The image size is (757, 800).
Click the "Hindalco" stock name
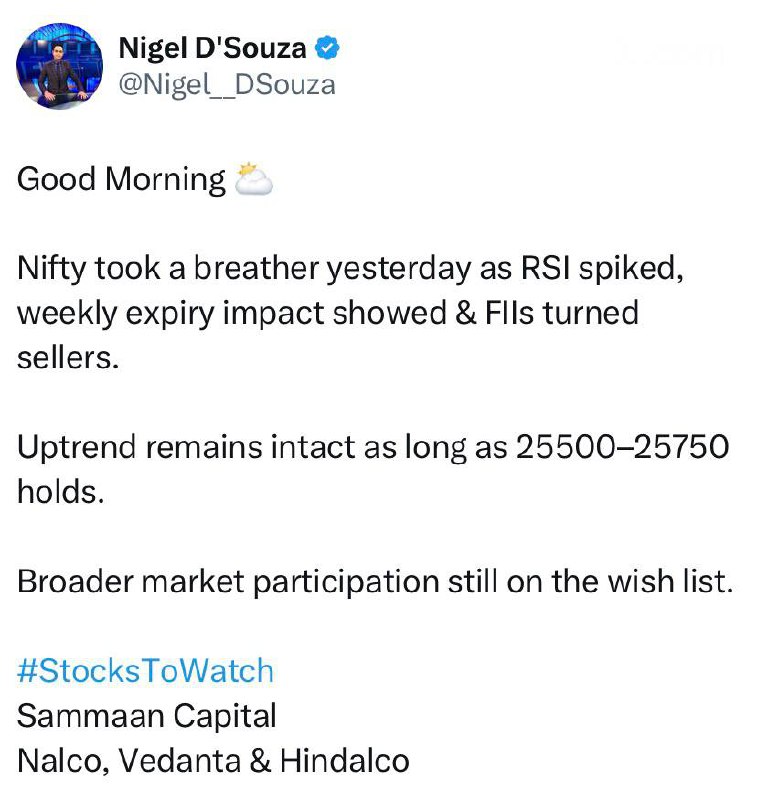(345, 760)
